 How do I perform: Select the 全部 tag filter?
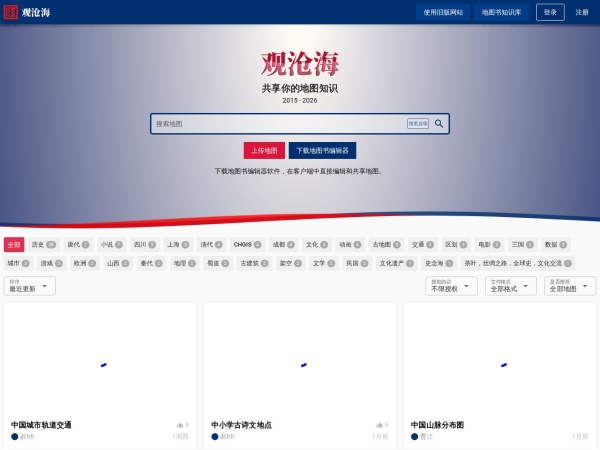[x=14, y=244]
